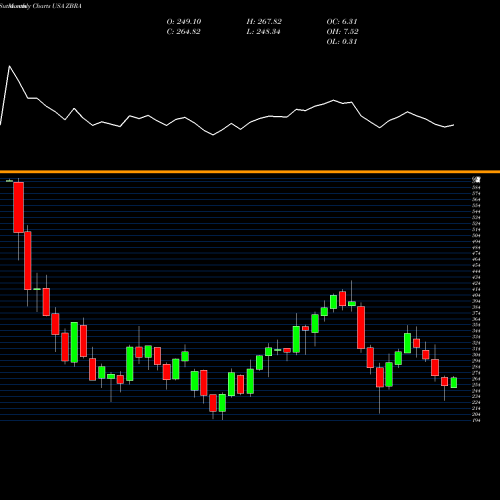The height and width of the screenshot is (500, 500).
Task: Click the 504 price axis label
Action: pyautogui.click(x=476, y=235)
